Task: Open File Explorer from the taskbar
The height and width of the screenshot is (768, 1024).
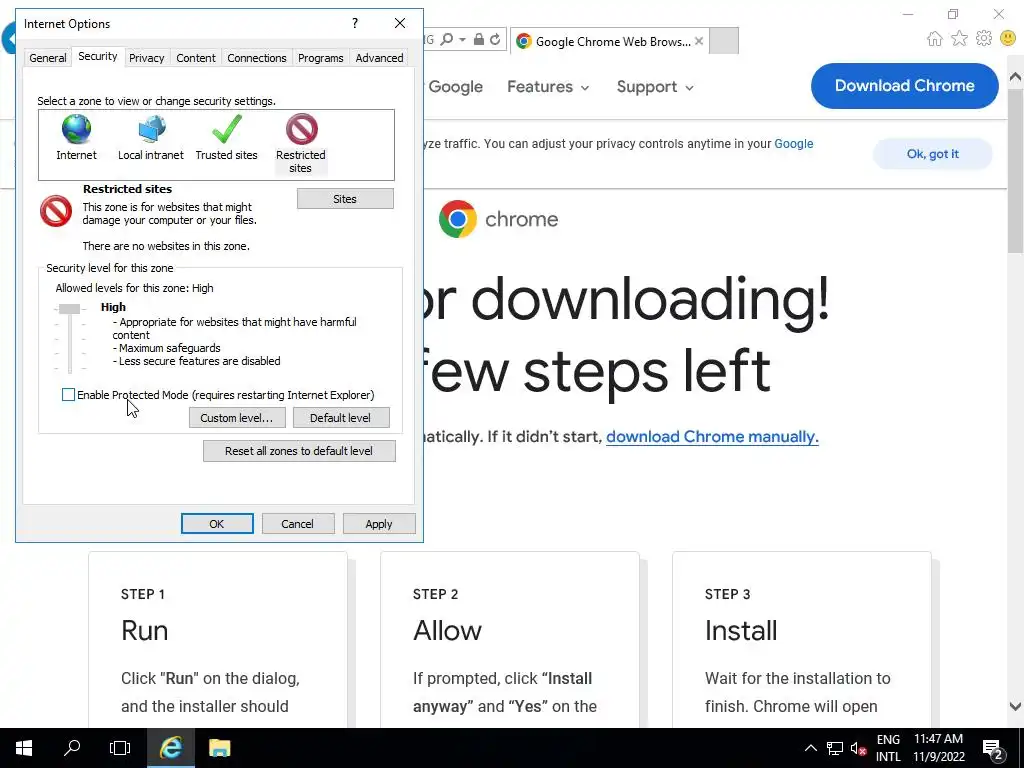Action: [x=219, y=748]
